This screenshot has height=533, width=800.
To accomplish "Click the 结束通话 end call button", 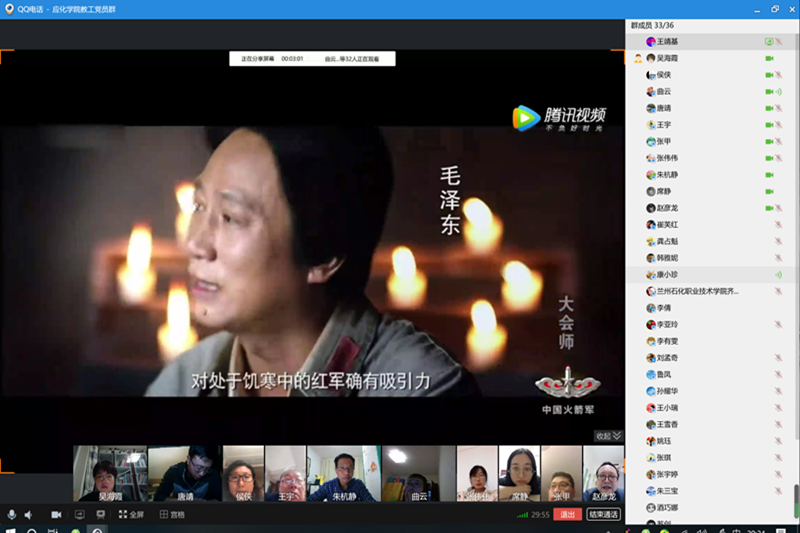I will tap(603, 514).
